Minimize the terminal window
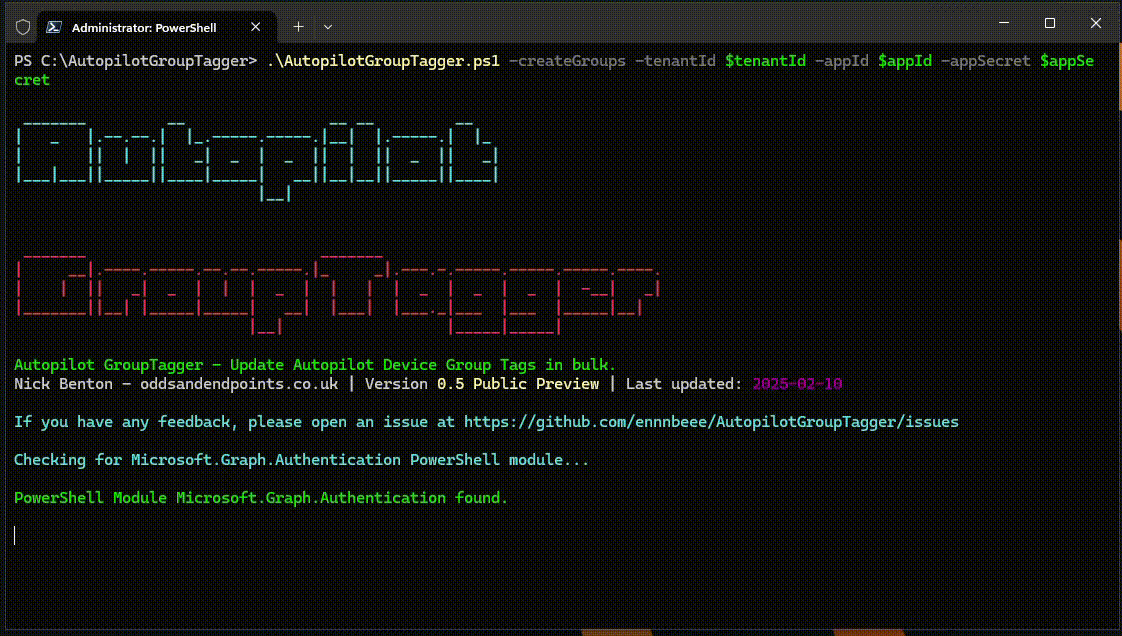 (1003, 22)
